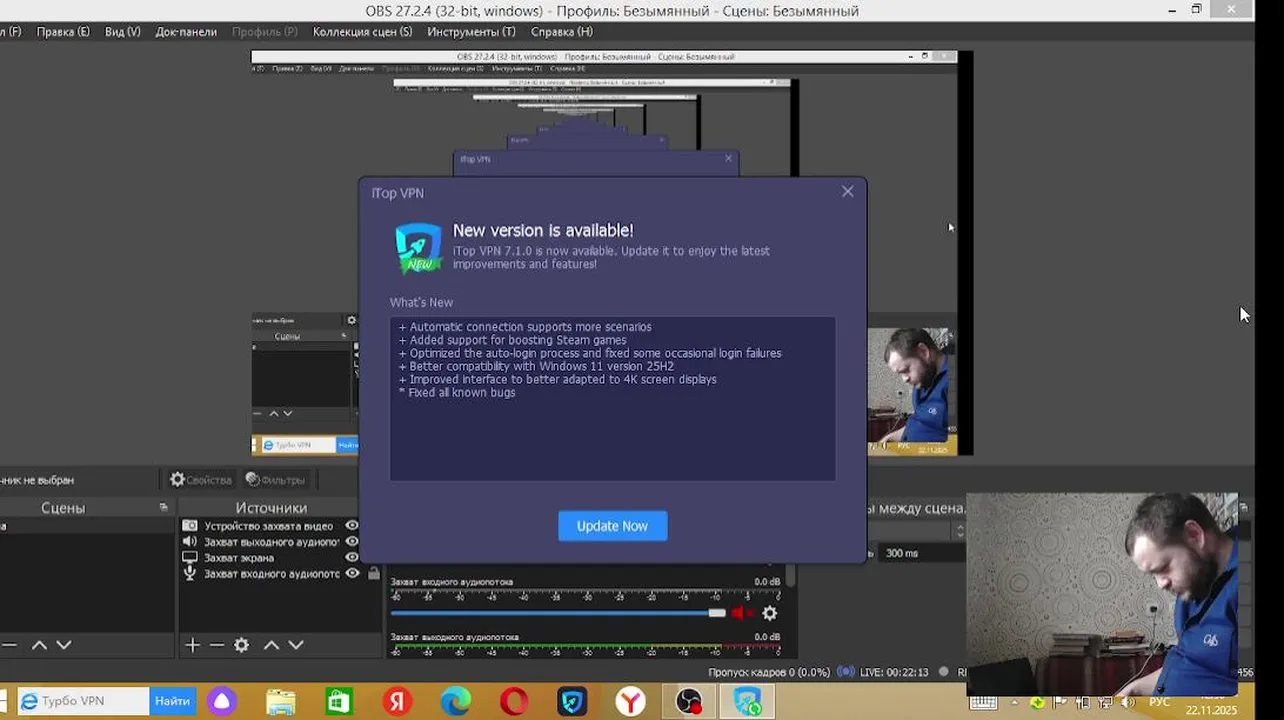Close the iTop VPN update dialog

848,192
